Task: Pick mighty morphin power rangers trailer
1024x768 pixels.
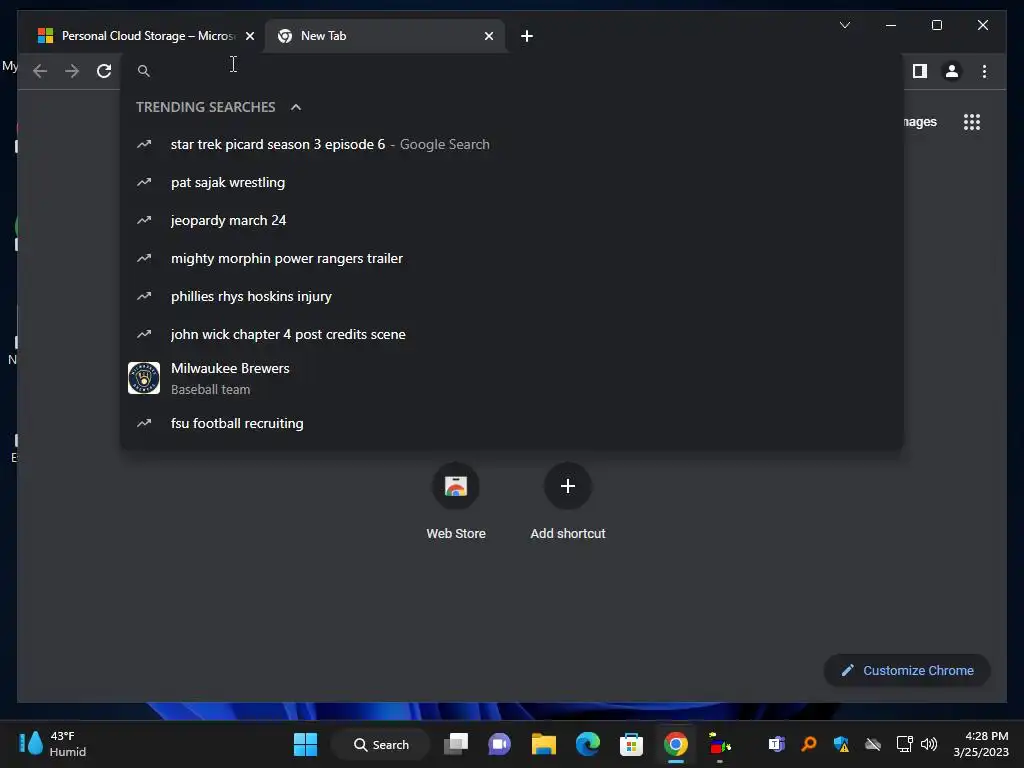Action: pyautogui.click(x=512, y=258)
